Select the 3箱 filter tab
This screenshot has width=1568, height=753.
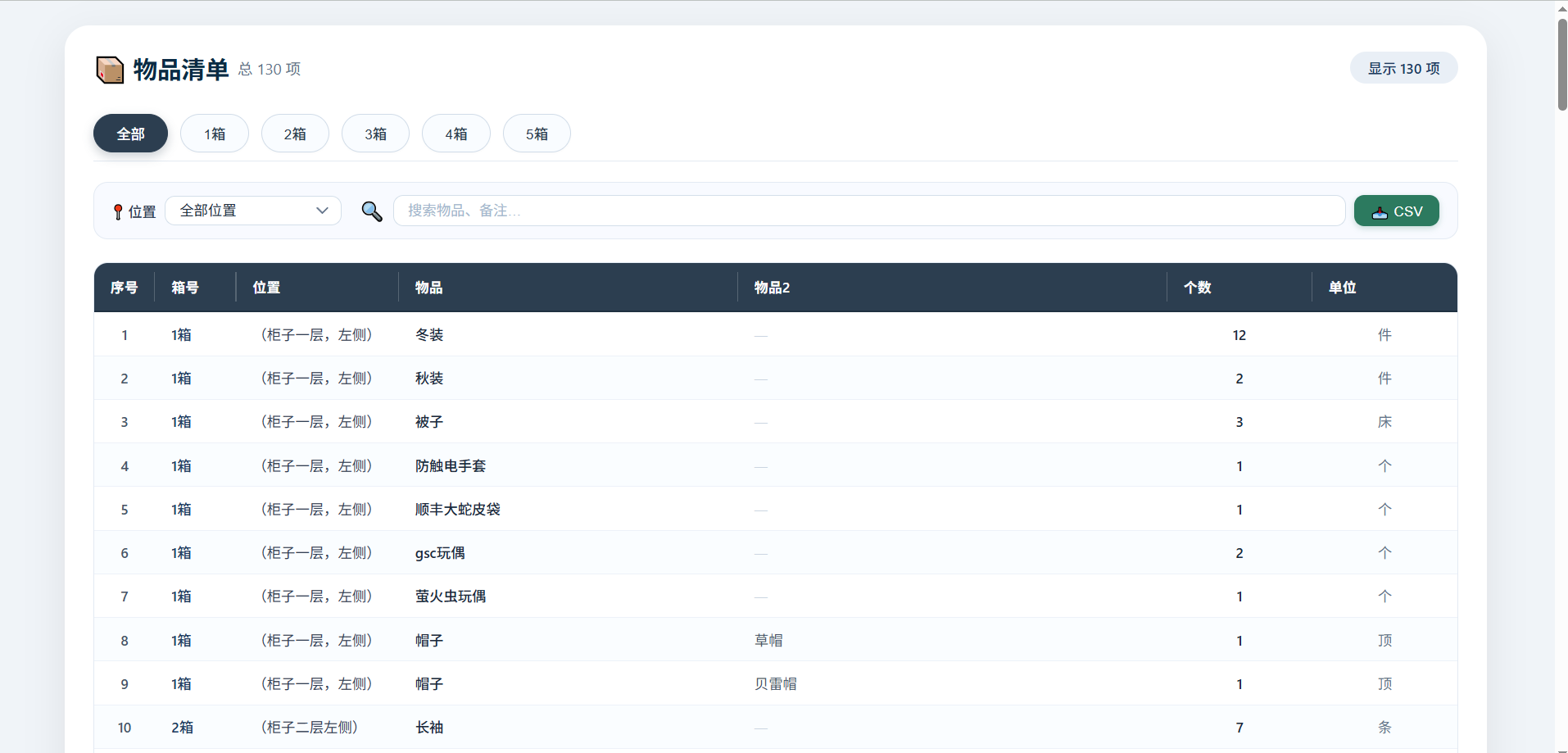(375, 134)
